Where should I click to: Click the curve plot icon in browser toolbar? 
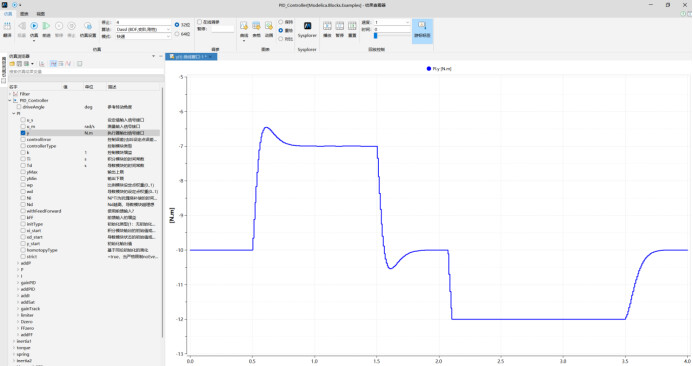point(42,64)
